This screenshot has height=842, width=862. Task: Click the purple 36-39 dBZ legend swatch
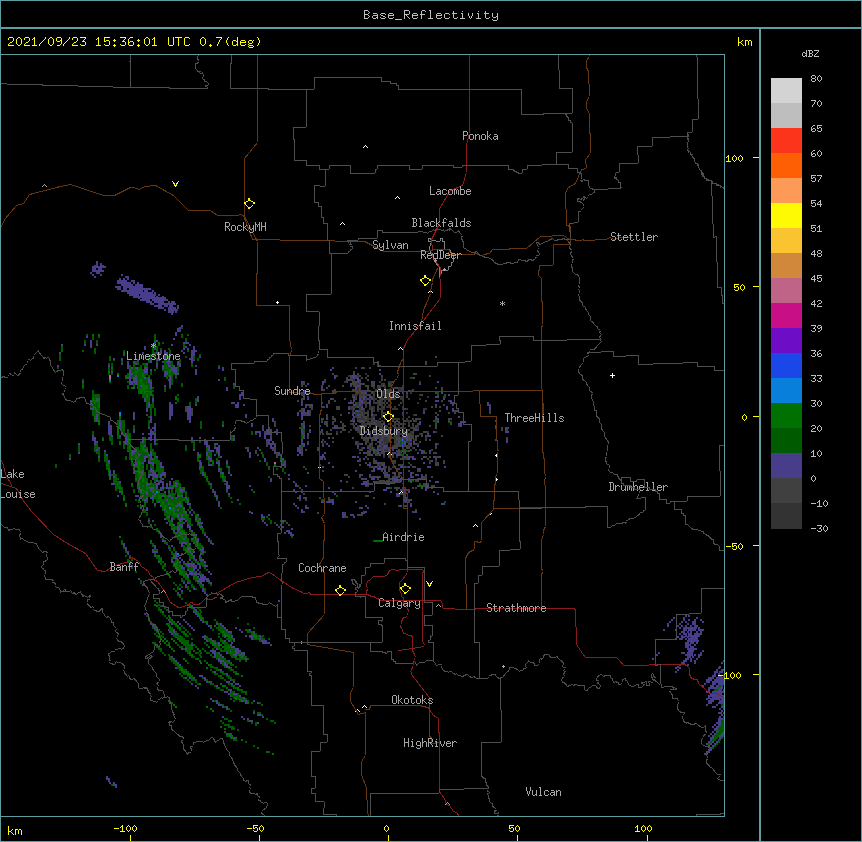click(x=786, y=341)
